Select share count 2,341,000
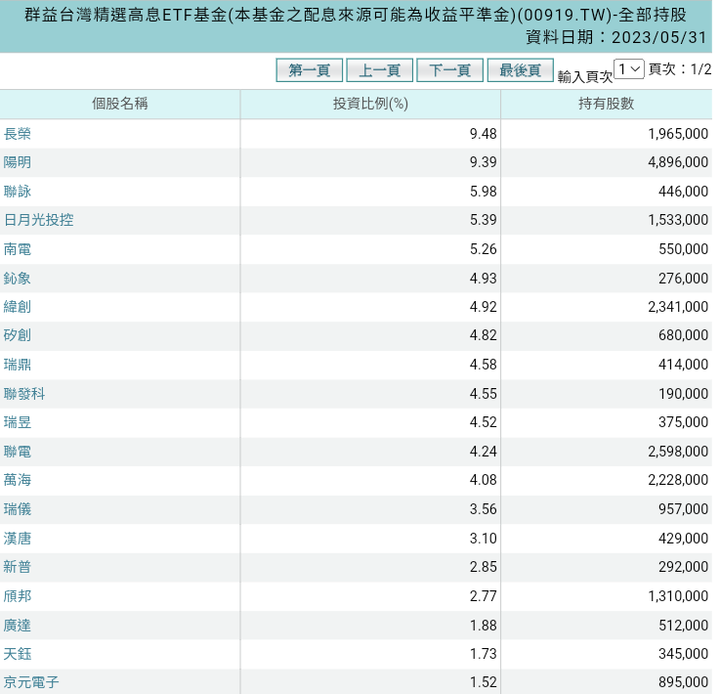The image size is (720, 694). (678, 306)
